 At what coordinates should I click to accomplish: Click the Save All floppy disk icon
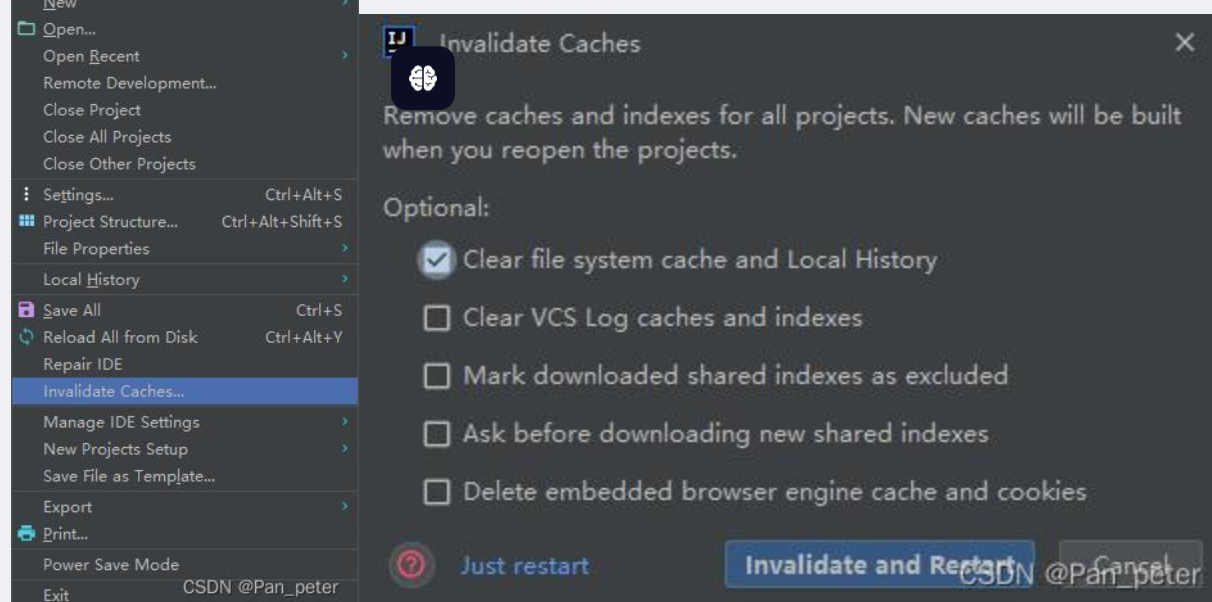coord(26,310)
